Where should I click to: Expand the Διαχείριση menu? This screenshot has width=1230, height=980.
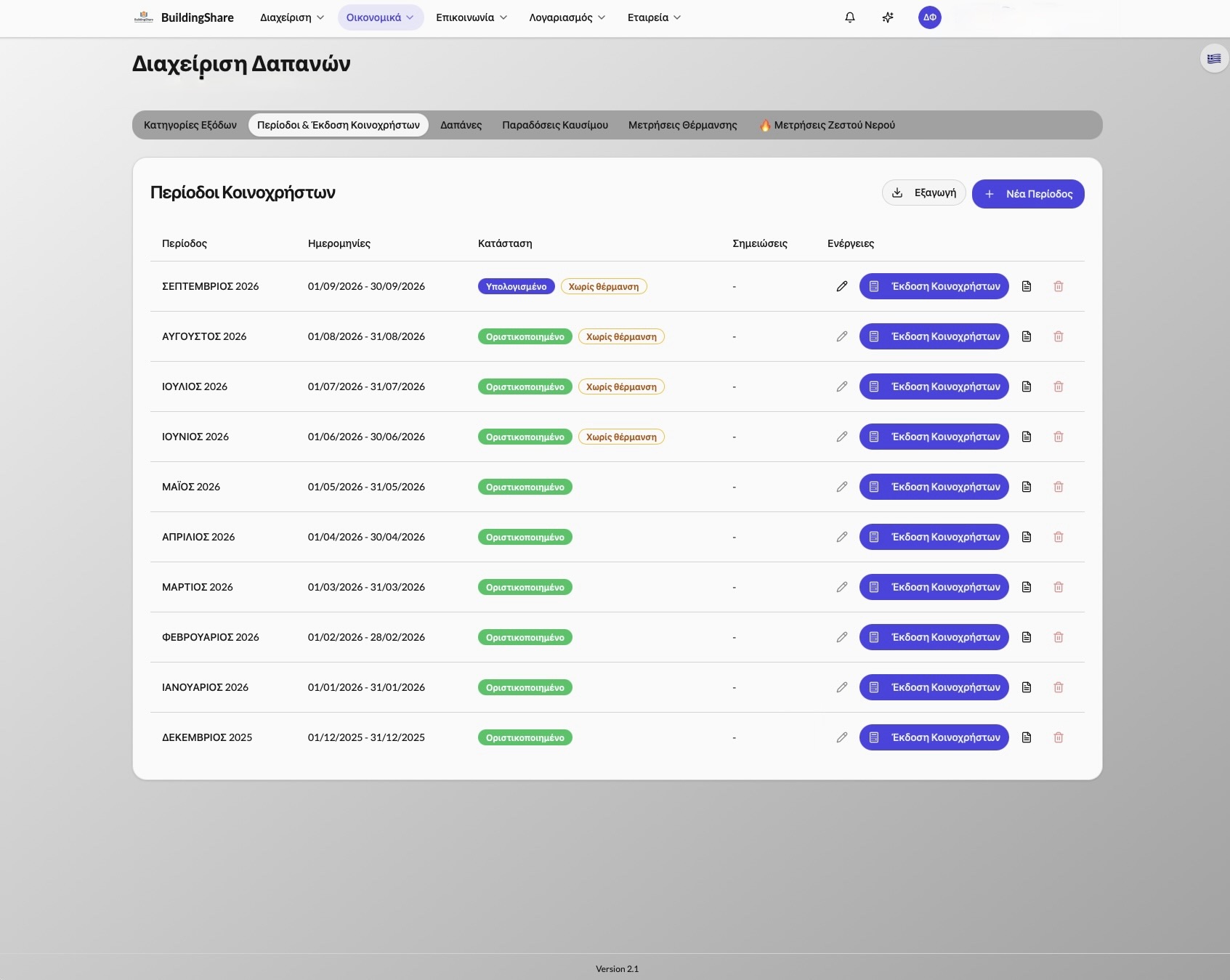(292, 17)
